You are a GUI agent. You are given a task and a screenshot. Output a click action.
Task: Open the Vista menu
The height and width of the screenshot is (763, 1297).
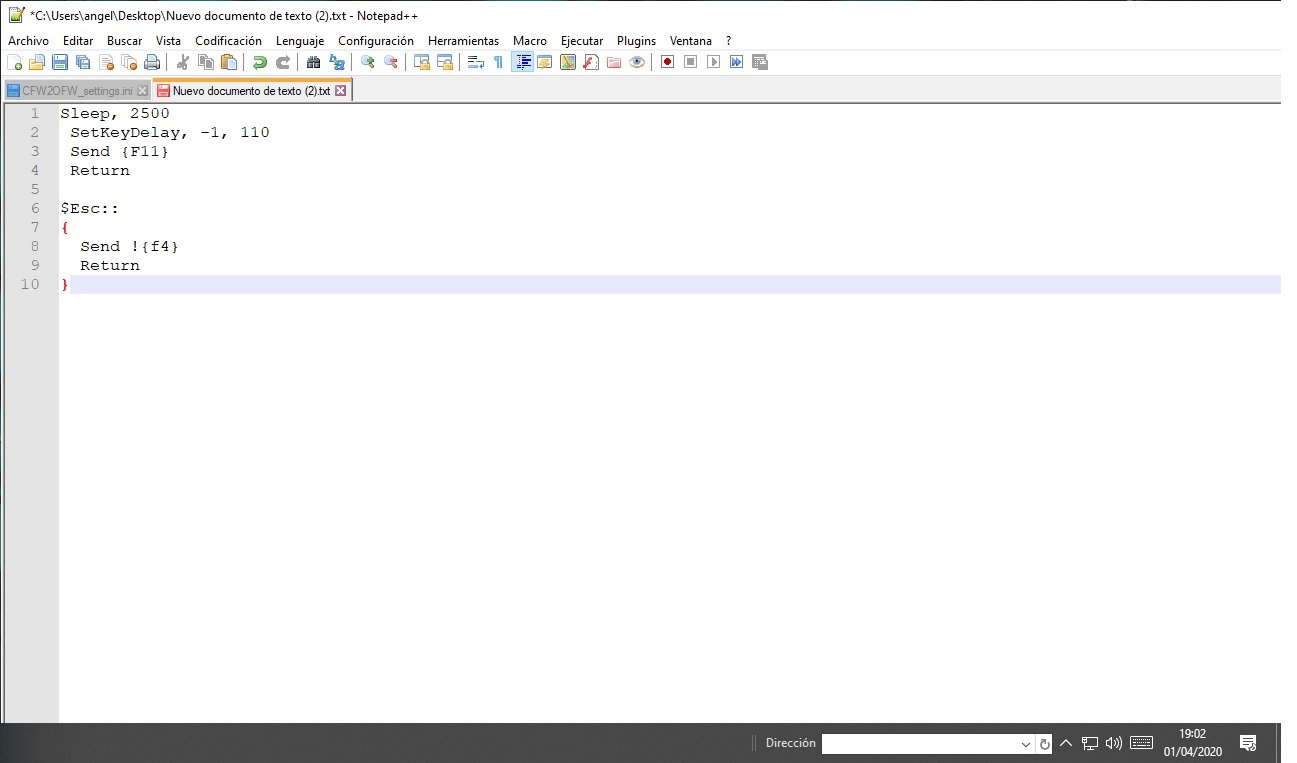tap(169, 41)
